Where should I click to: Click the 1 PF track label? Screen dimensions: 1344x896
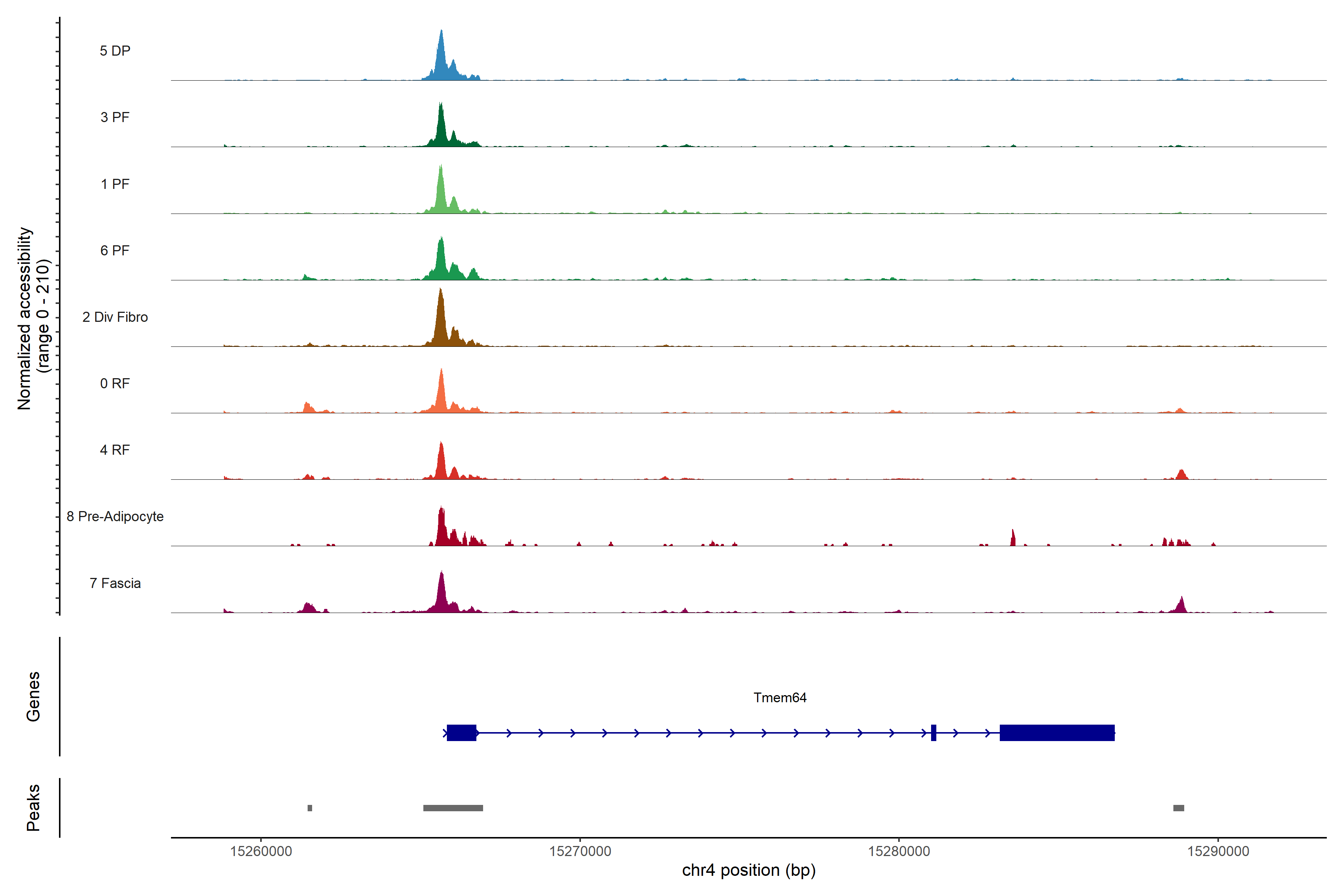(115, 184)
